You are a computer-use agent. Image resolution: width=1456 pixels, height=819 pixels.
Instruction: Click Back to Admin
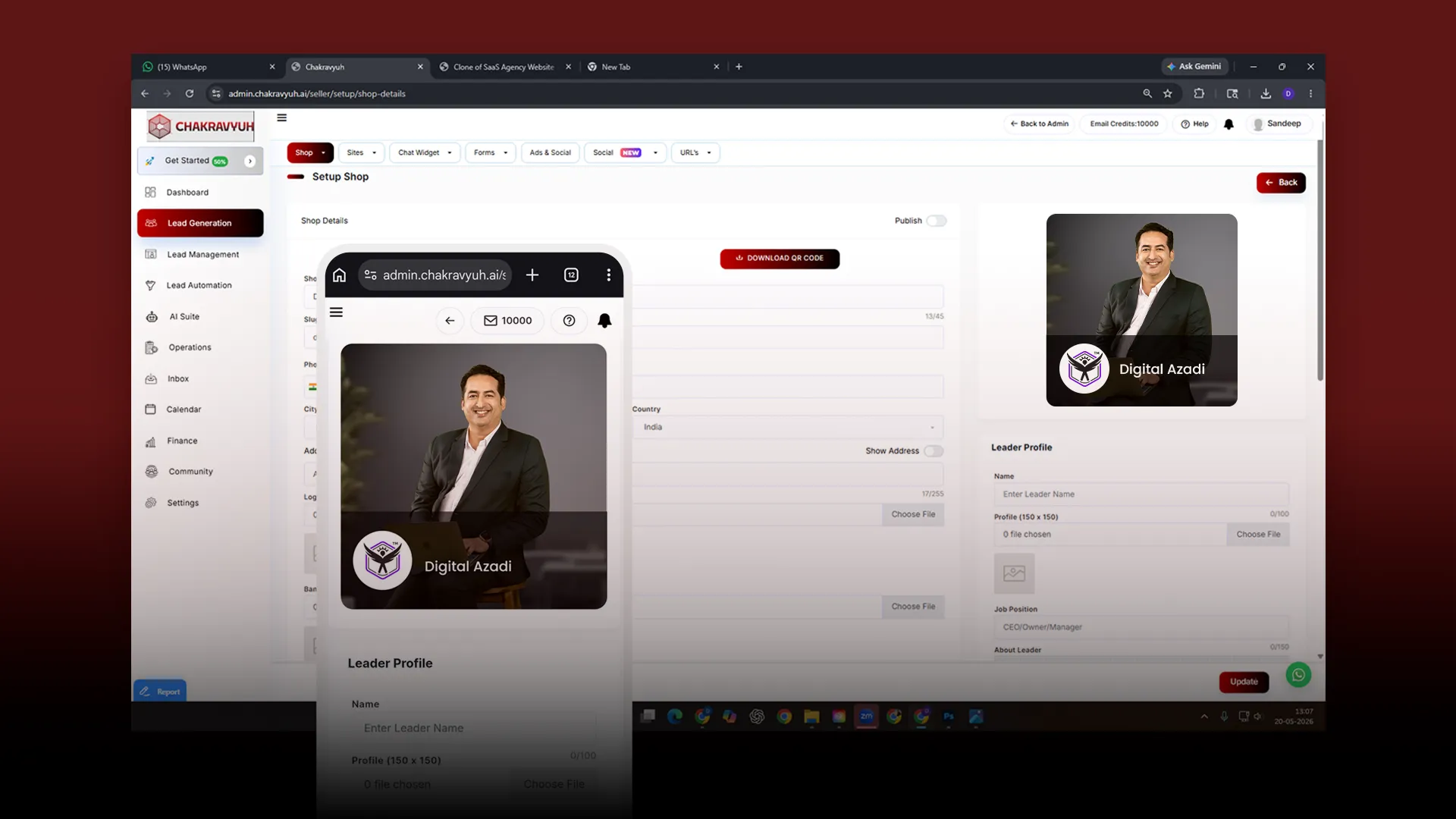1039,124
